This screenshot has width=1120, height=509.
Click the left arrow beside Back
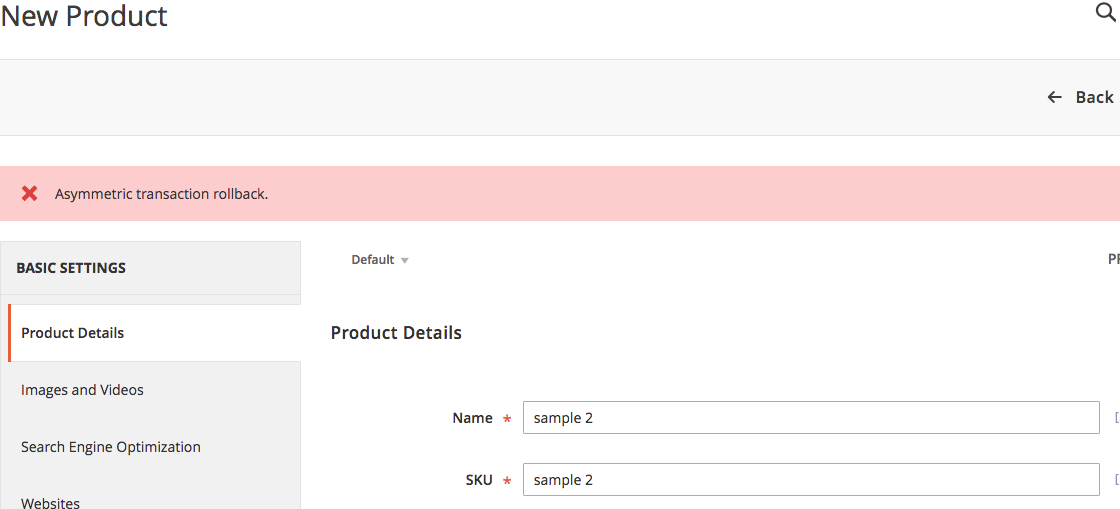pos(1054,97)
